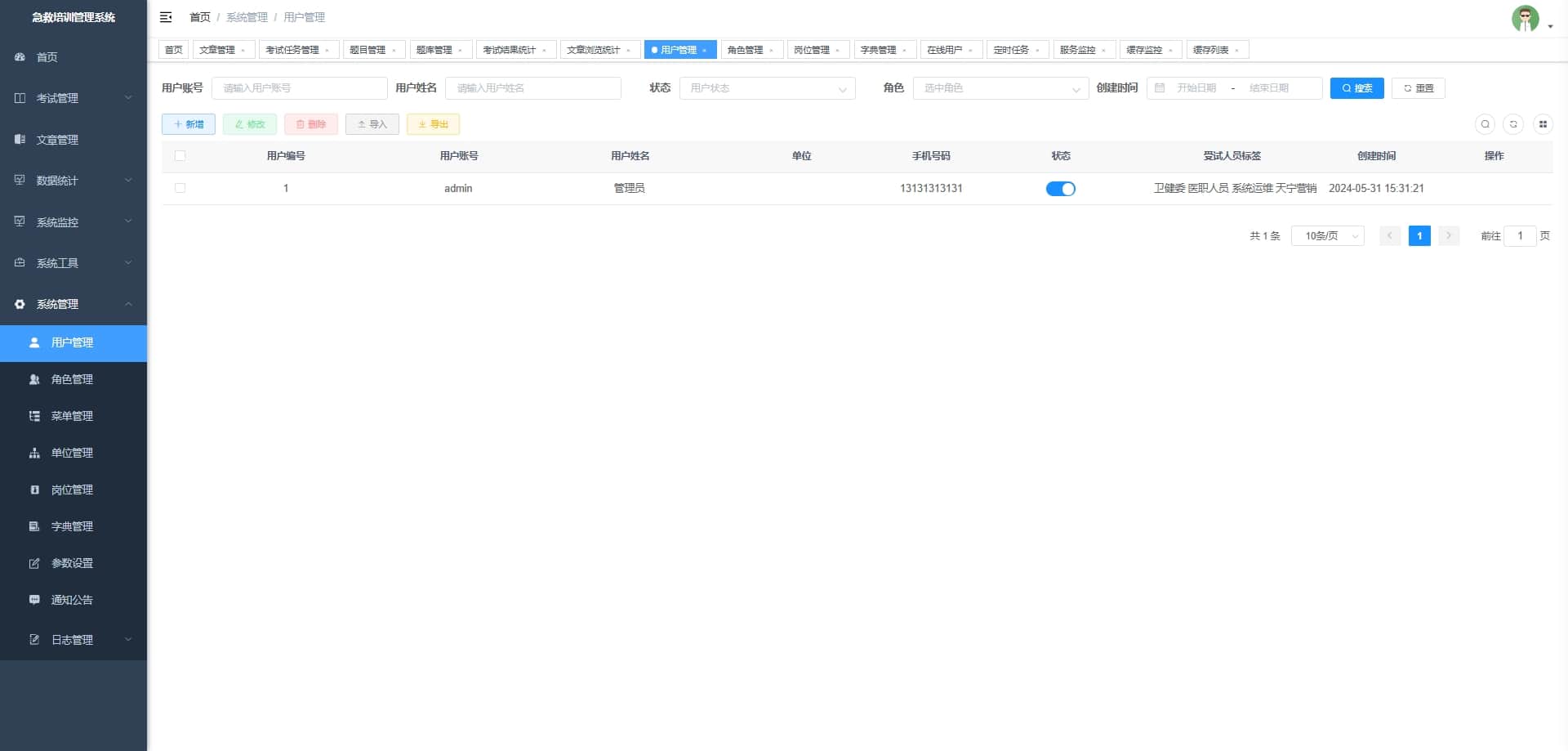Focus the 用户姓名 input field
Image resolution: width=1568 pixels, height=751 pixels.
click(x=533, y=88)
